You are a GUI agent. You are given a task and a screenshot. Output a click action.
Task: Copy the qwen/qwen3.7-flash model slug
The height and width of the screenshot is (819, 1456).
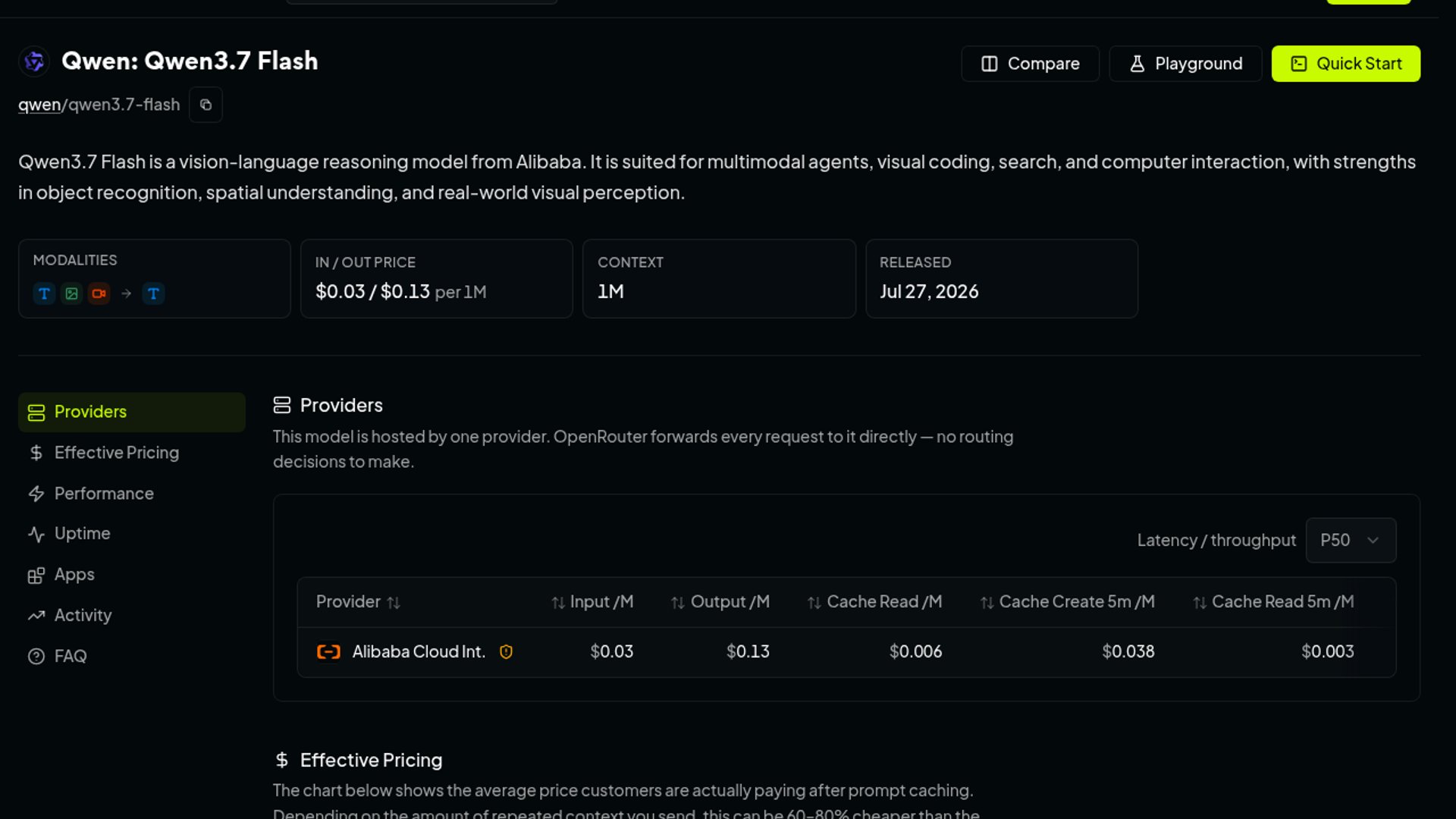tap(206, 105)
